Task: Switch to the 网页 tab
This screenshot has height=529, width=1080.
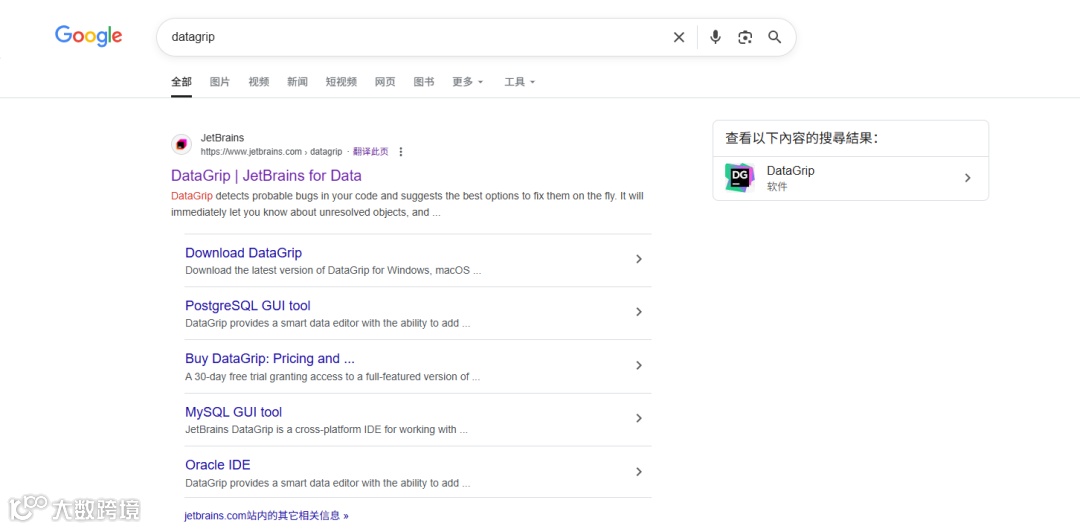Action: (x=385, y=81)
